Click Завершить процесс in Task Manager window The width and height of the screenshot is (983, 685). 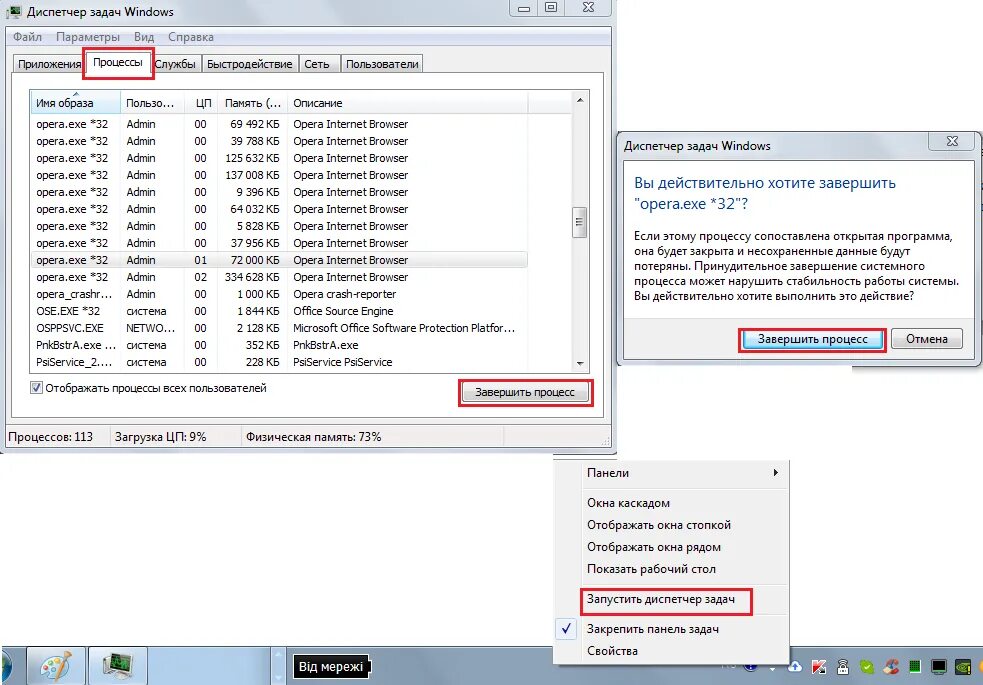click(525, 392)
